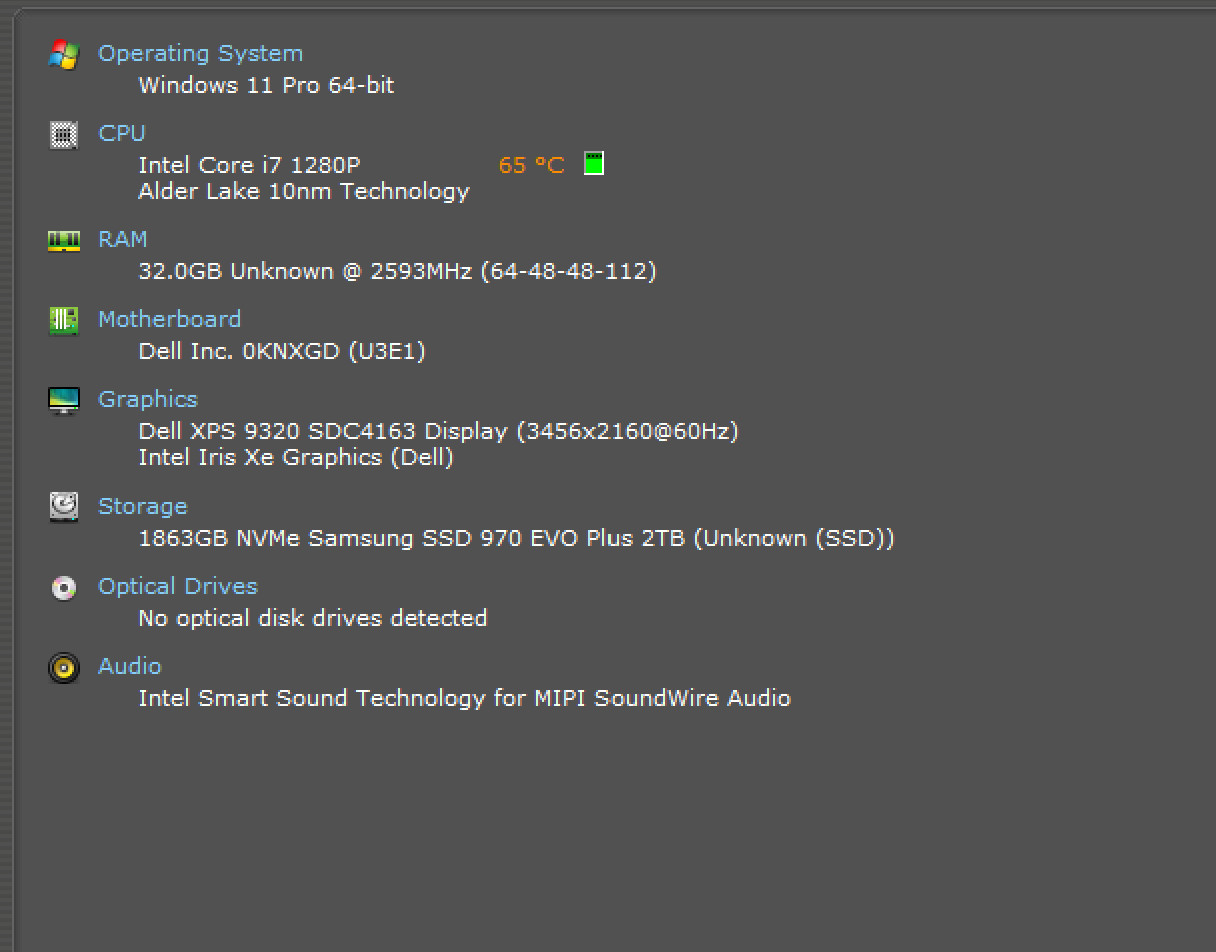Open the RAM section heading
1216x952 pixels.
(x=123, y=239)
